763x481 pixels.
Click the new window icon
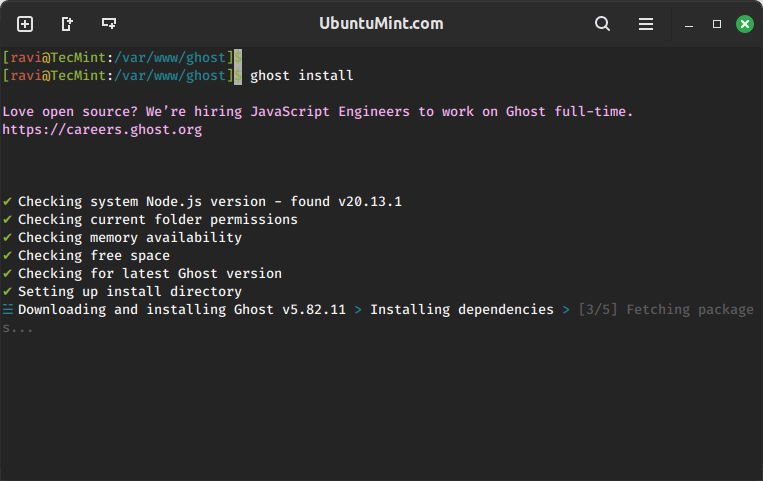[67, 24]
